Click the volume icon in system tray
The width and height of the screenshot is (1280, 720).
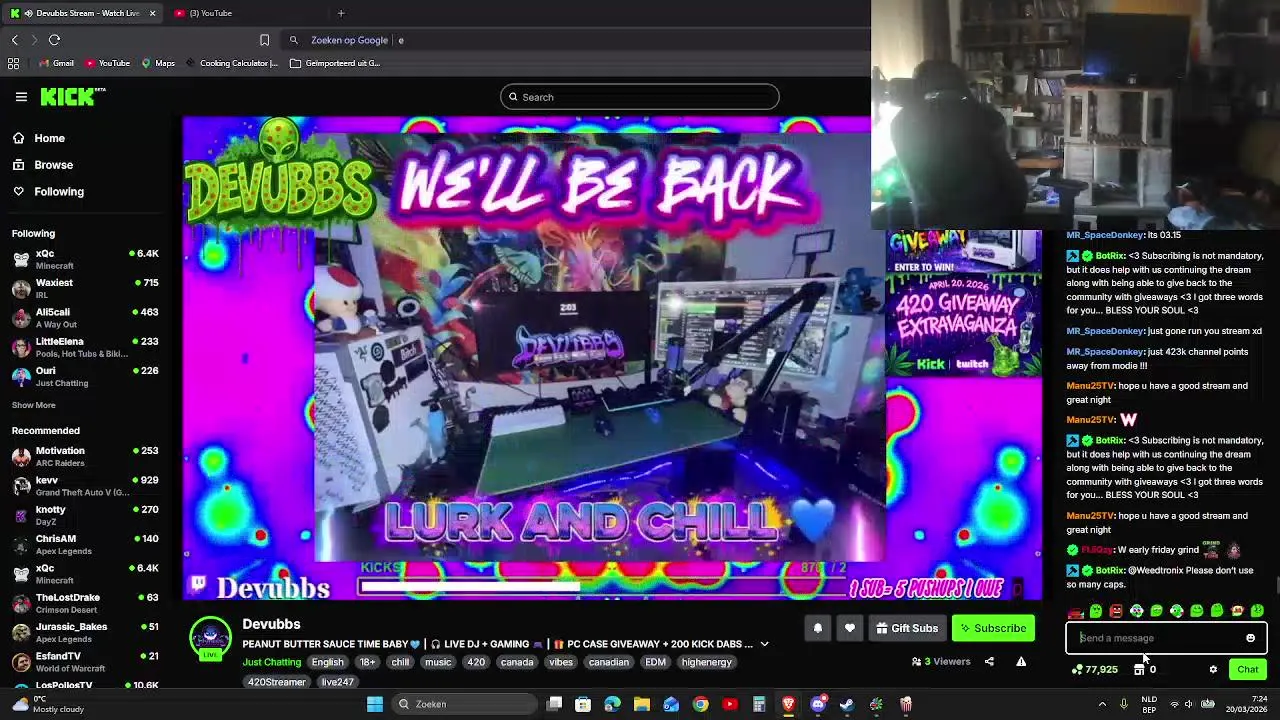[1189, 704]
